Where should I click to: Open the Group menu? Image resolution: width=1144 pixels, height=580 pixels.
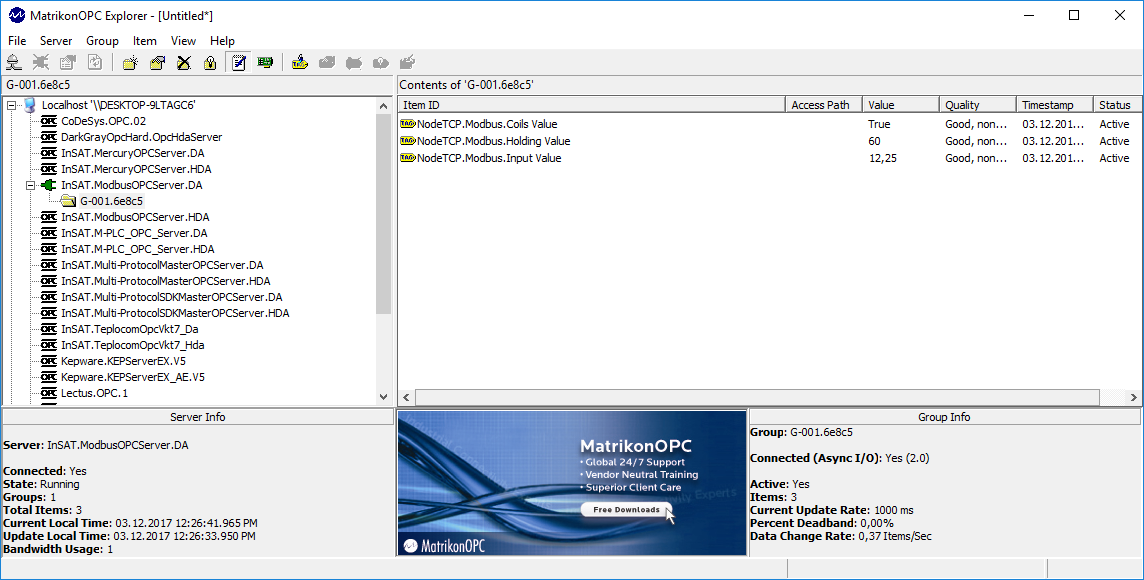click(102, 41)
